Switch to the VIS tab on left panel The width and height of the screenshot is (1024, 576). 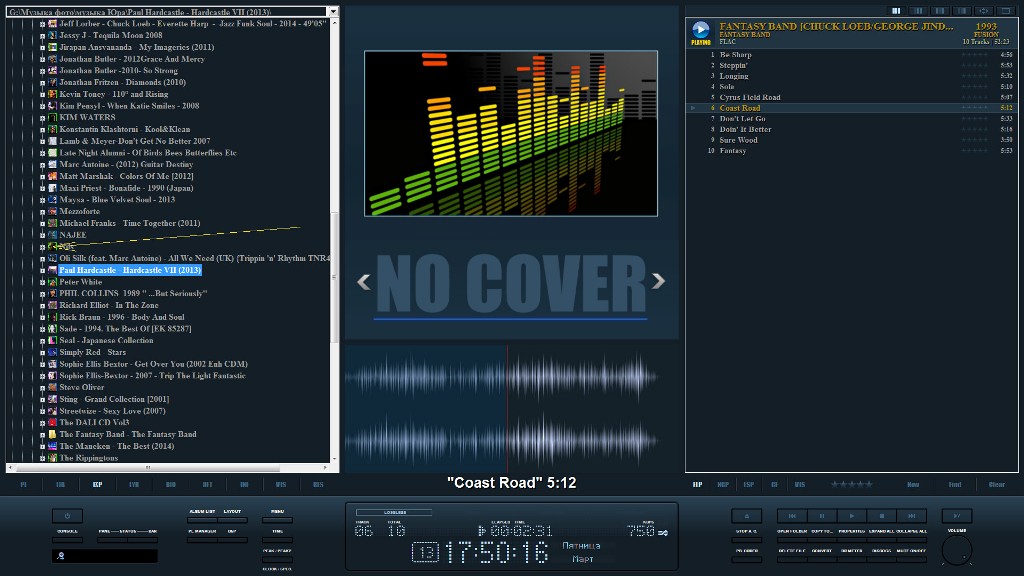pos(281,485)
